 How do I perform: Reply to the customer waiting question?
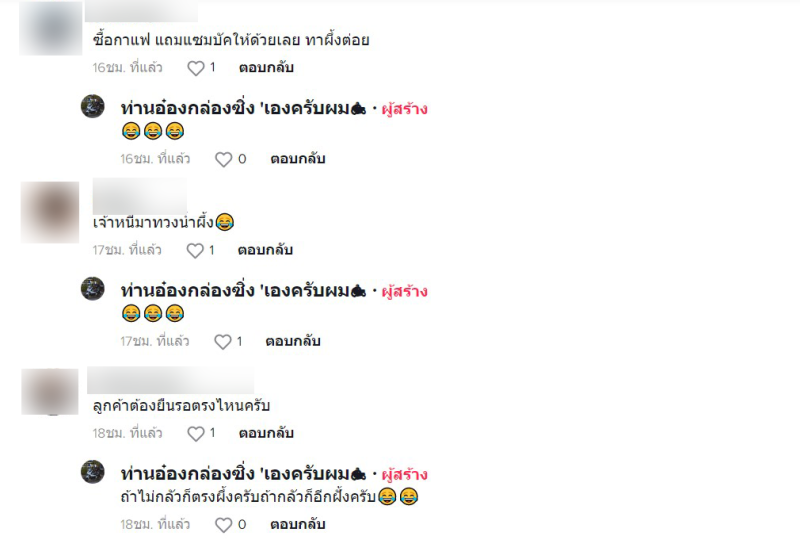(266, 433)
